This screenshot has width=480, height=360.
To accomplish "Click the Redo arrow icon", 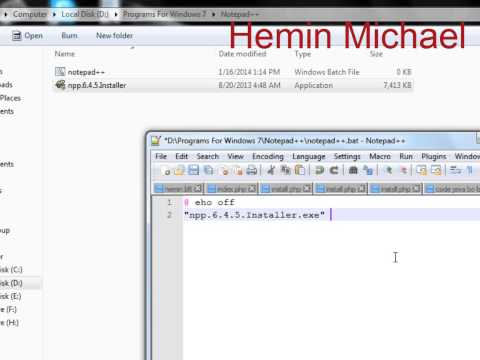I will click(x=334, y=170).
